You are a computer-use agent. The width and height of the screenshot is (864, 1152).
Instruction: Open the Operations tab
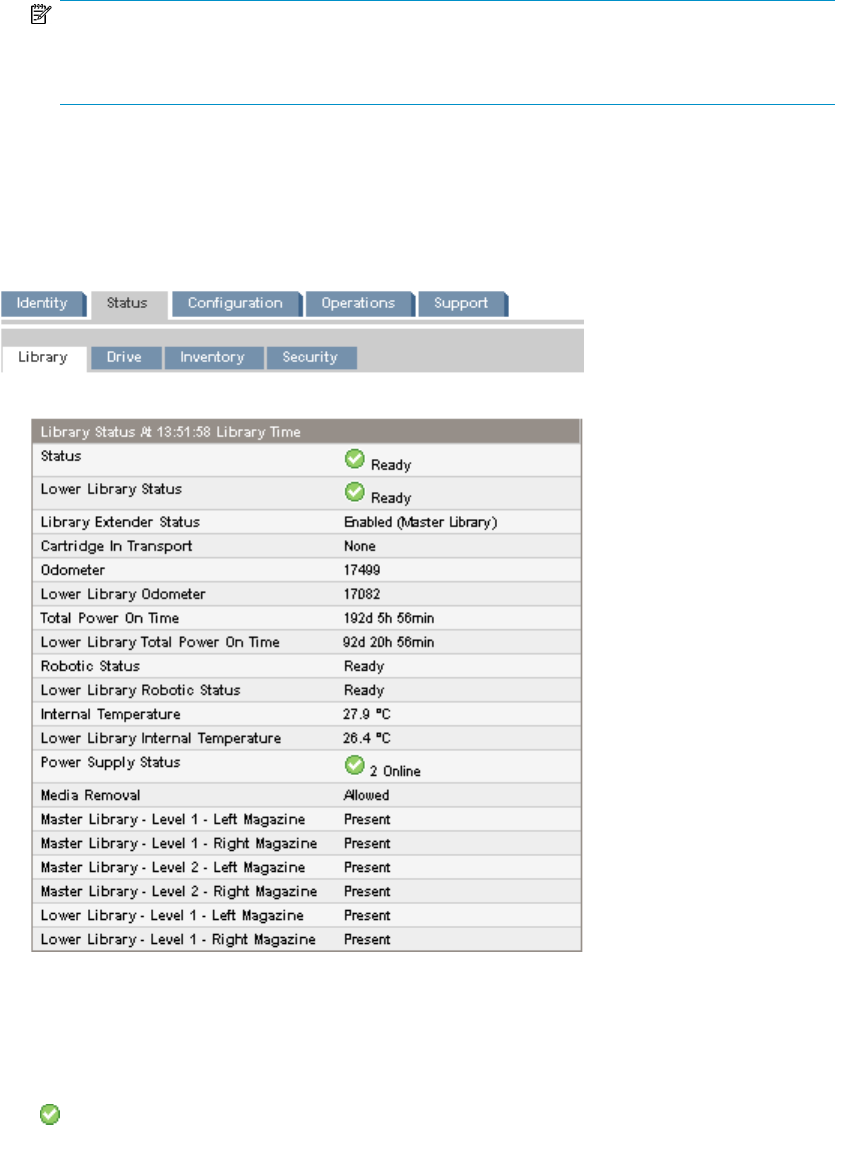pyautogui.click(x=359, y=303)
